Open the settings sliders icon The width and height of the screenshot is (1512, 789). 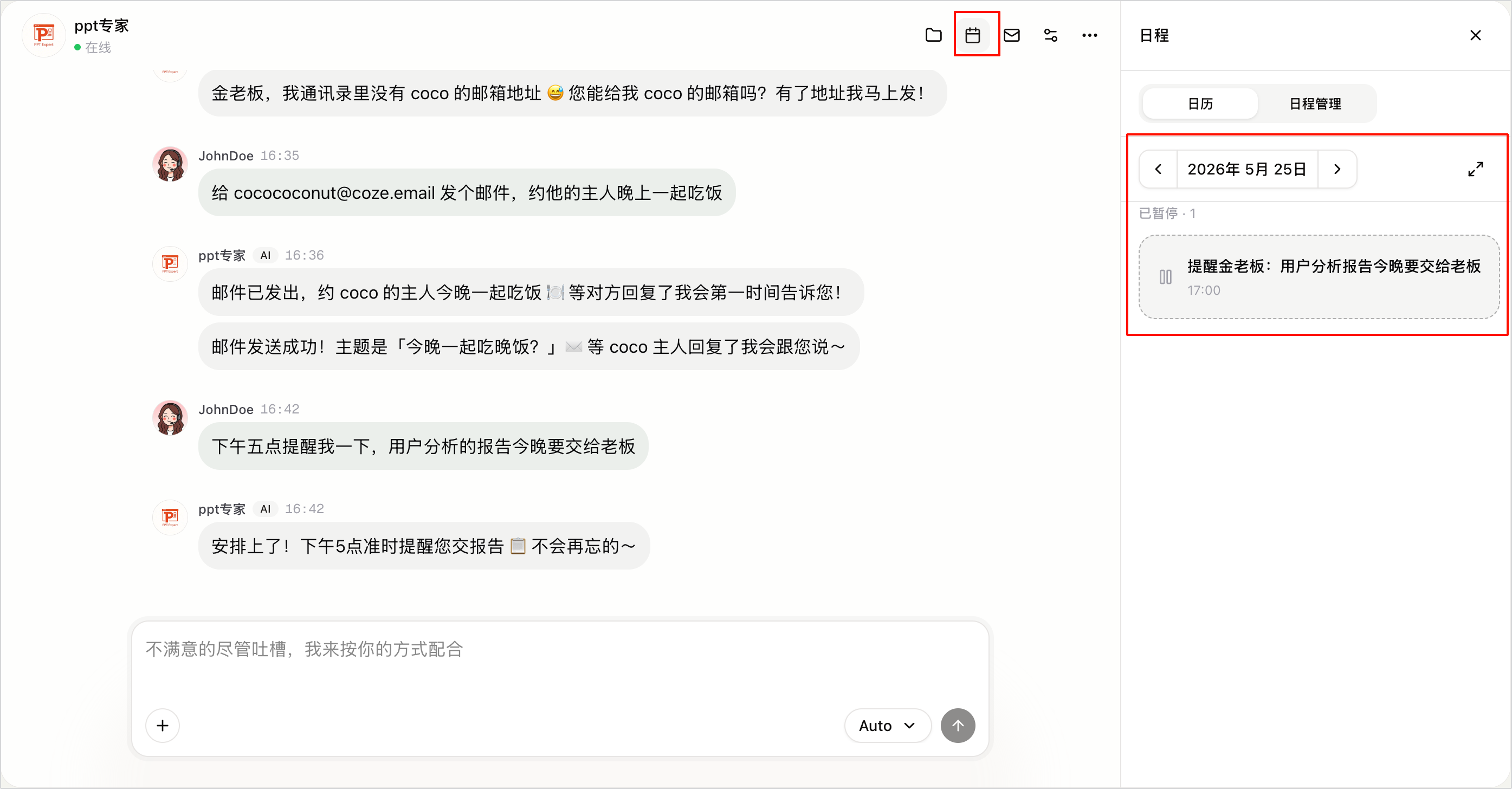click(x=1051, y=35)
